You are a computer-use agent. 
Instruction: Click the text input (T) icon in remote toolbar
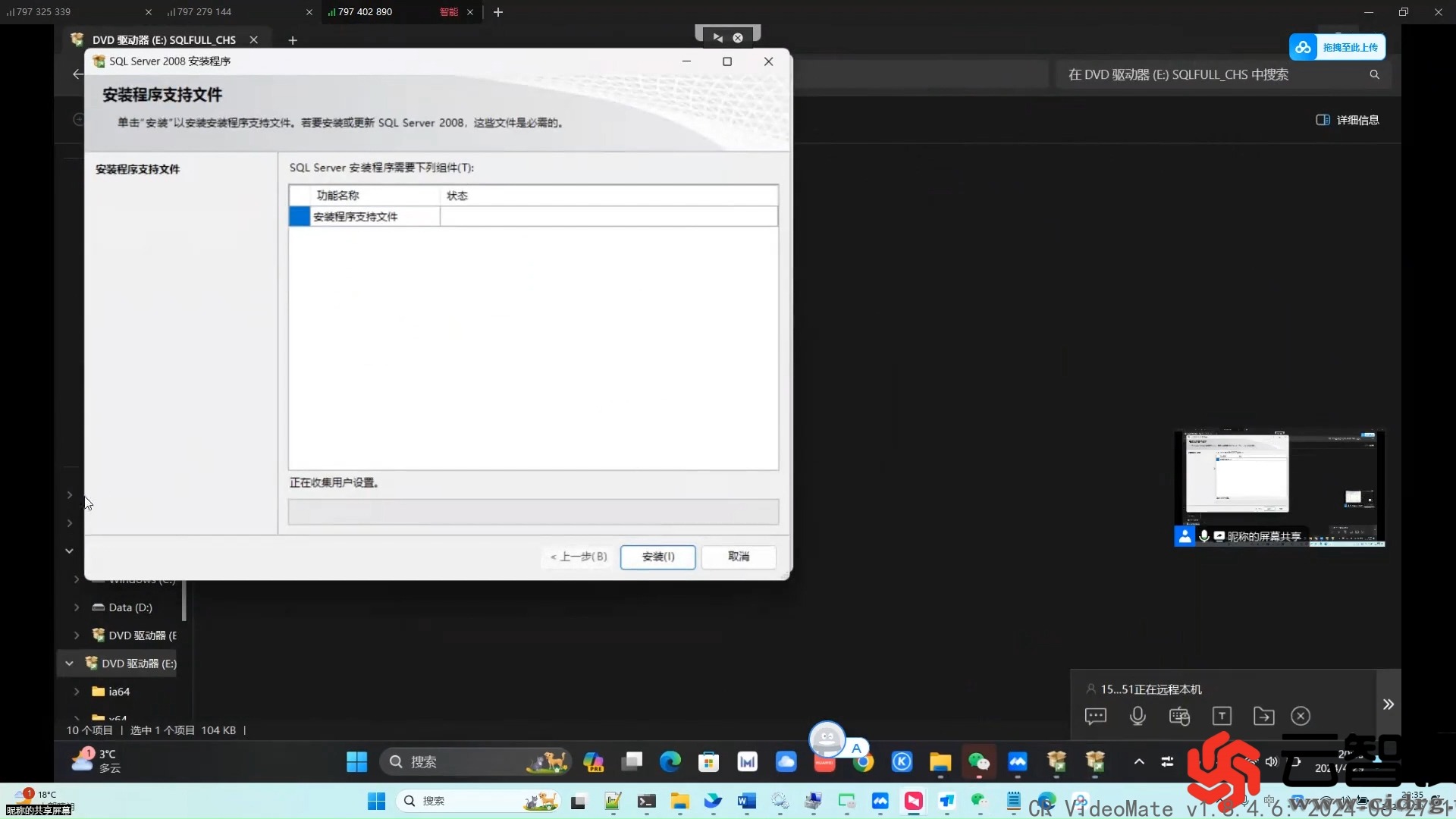[x=1222, y=716]
